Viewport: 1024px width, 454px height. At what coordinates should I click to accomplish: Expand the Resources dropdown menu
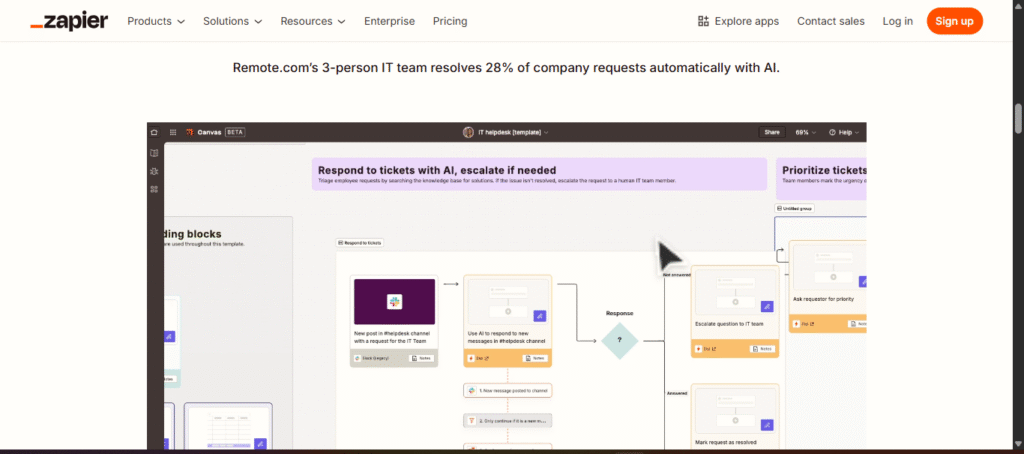(313, 21)
